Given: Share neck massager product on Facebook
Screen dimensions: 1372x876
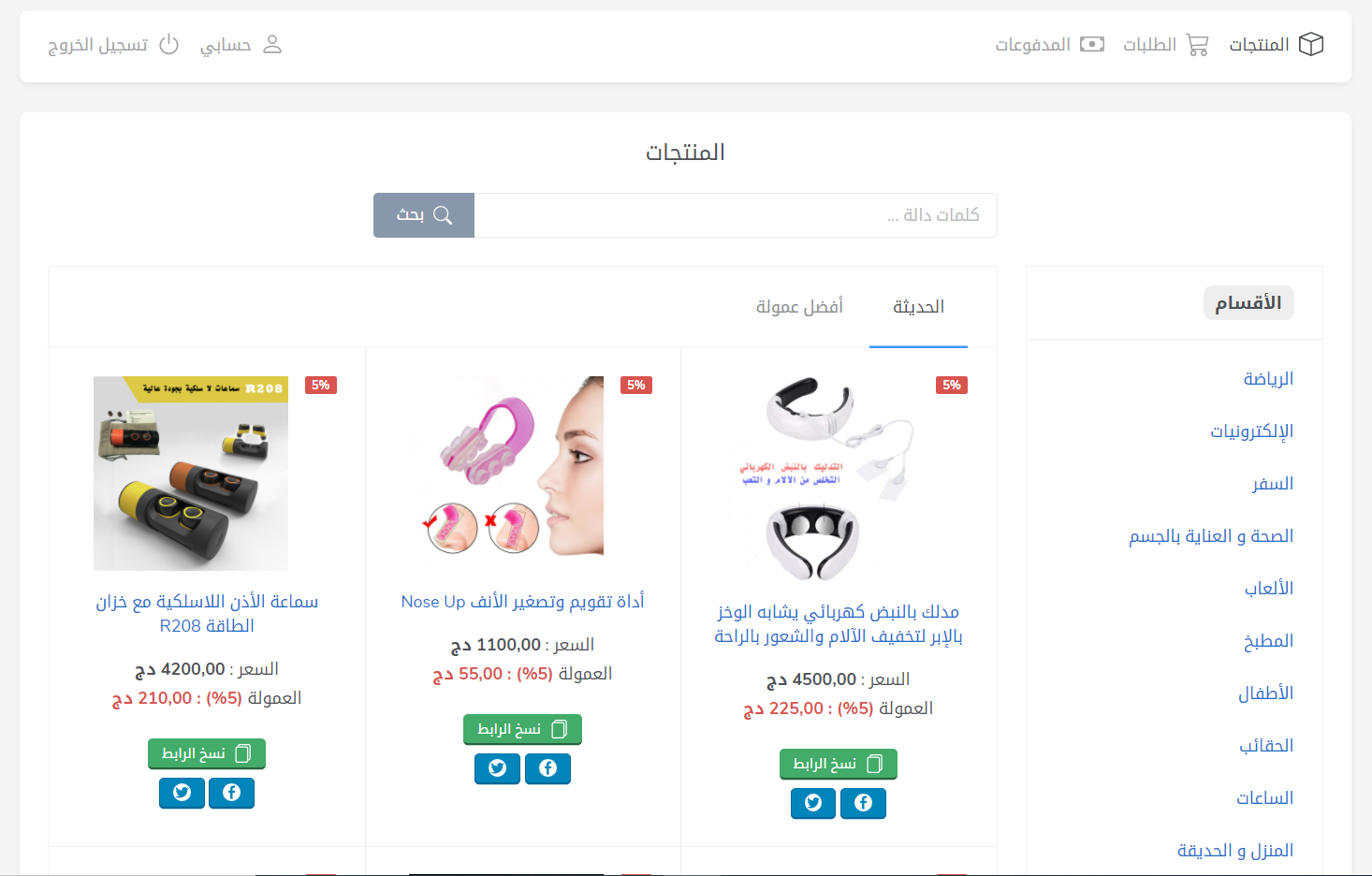Looking at the screenshot, I should click(863, 803).
